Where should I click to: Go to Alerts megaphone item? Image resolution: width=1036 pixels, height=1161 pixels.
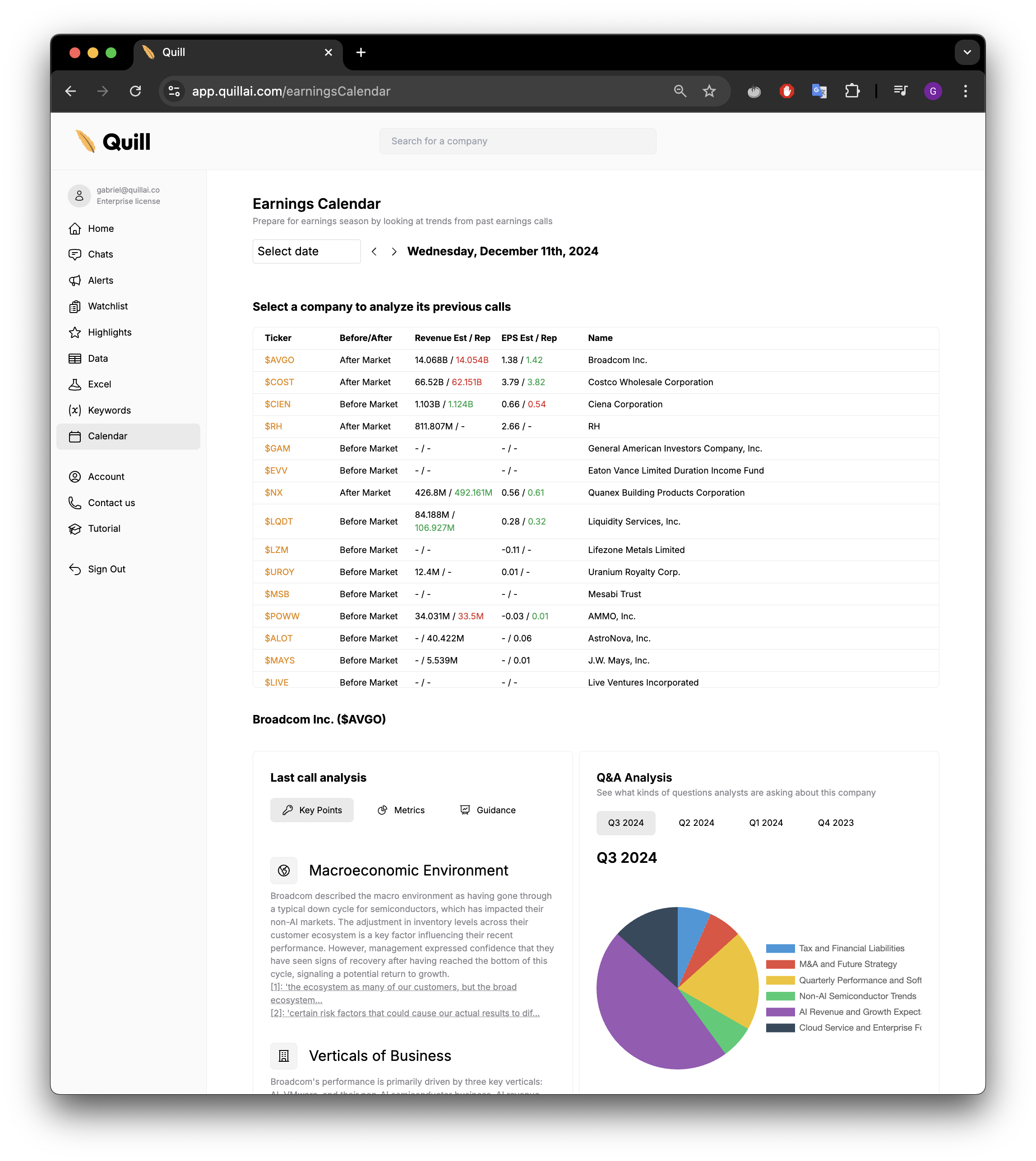[128, 281]
